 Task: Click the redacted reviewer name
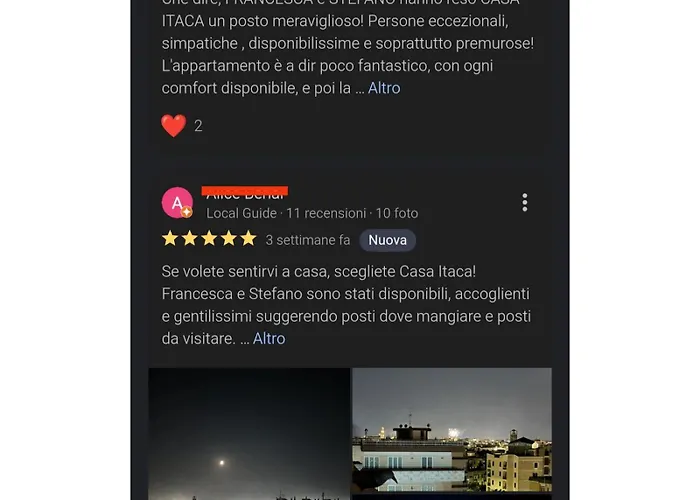pos(245,192)
